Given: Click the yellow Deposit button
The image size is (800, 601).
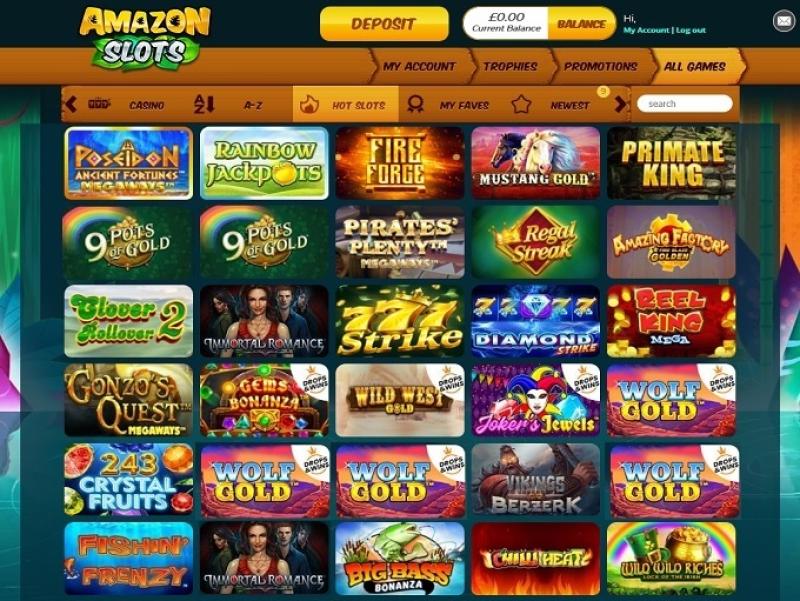Looking at the screenshot, I should tap(384, 23).
